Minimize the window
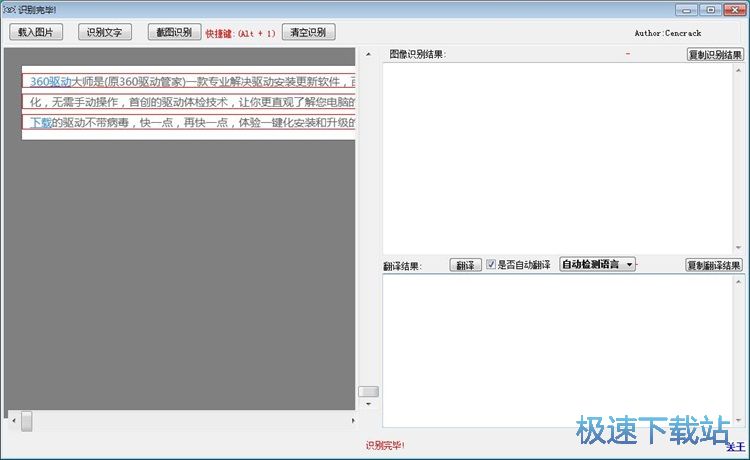 pos(686,10)
